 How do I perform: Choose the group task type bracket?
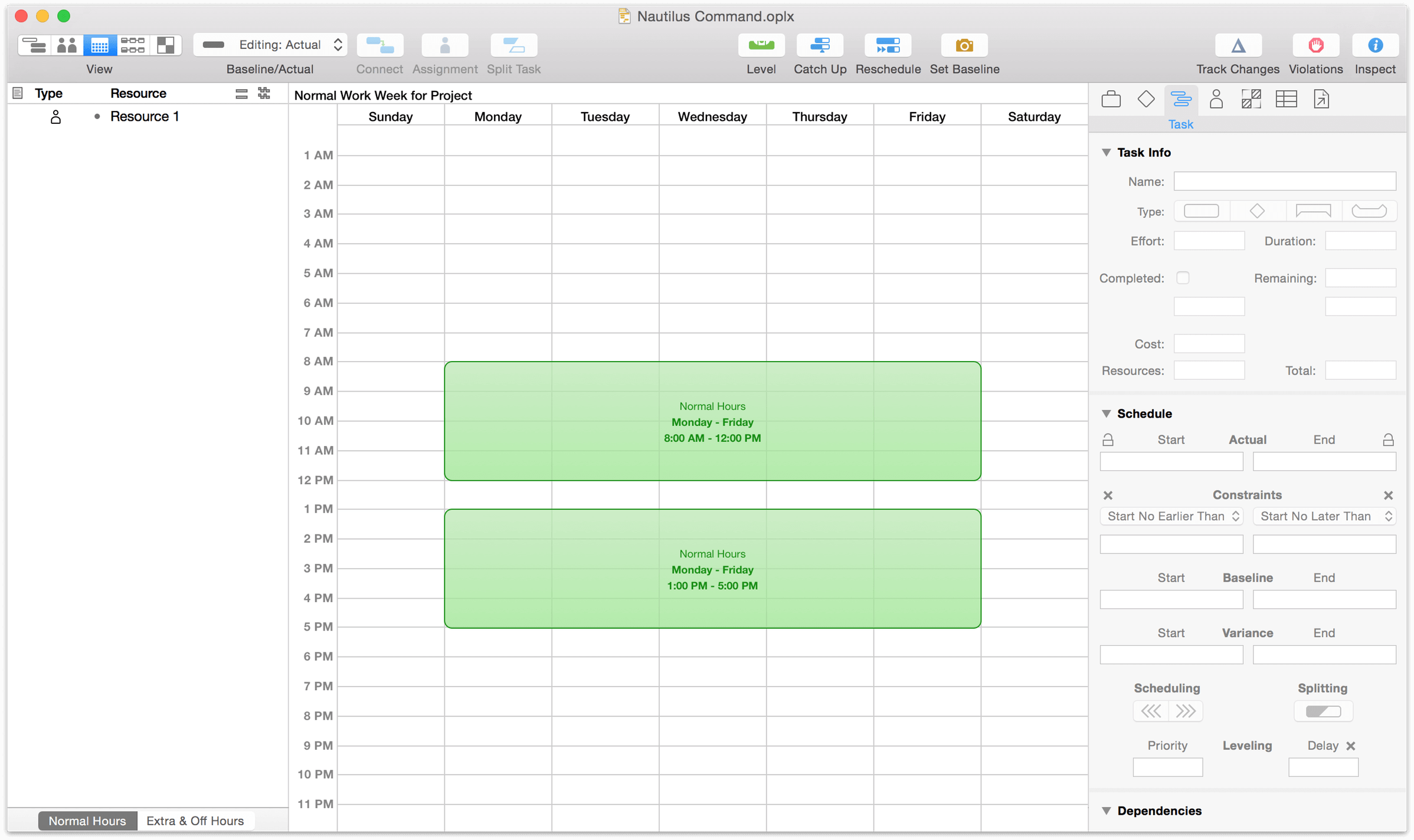point(1313,211)
